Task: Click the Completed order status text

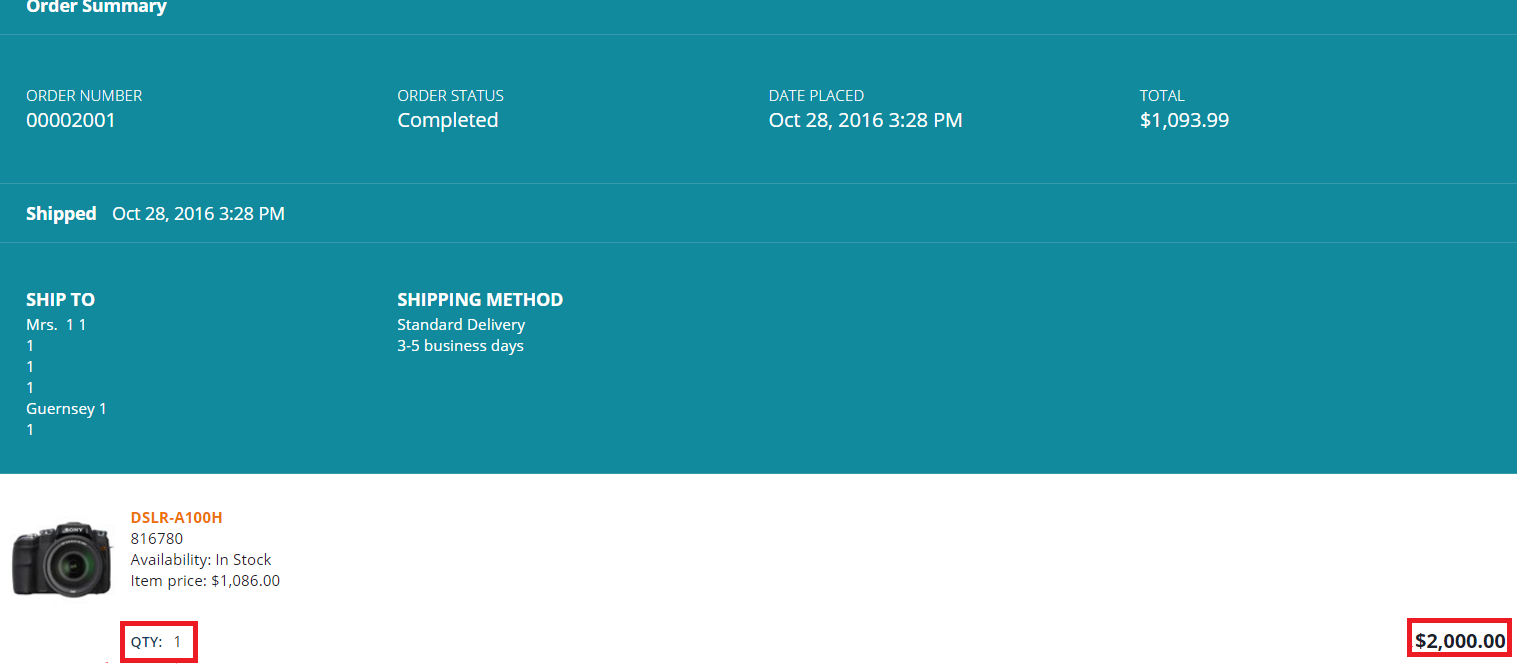Action: (x=447, y=120)
